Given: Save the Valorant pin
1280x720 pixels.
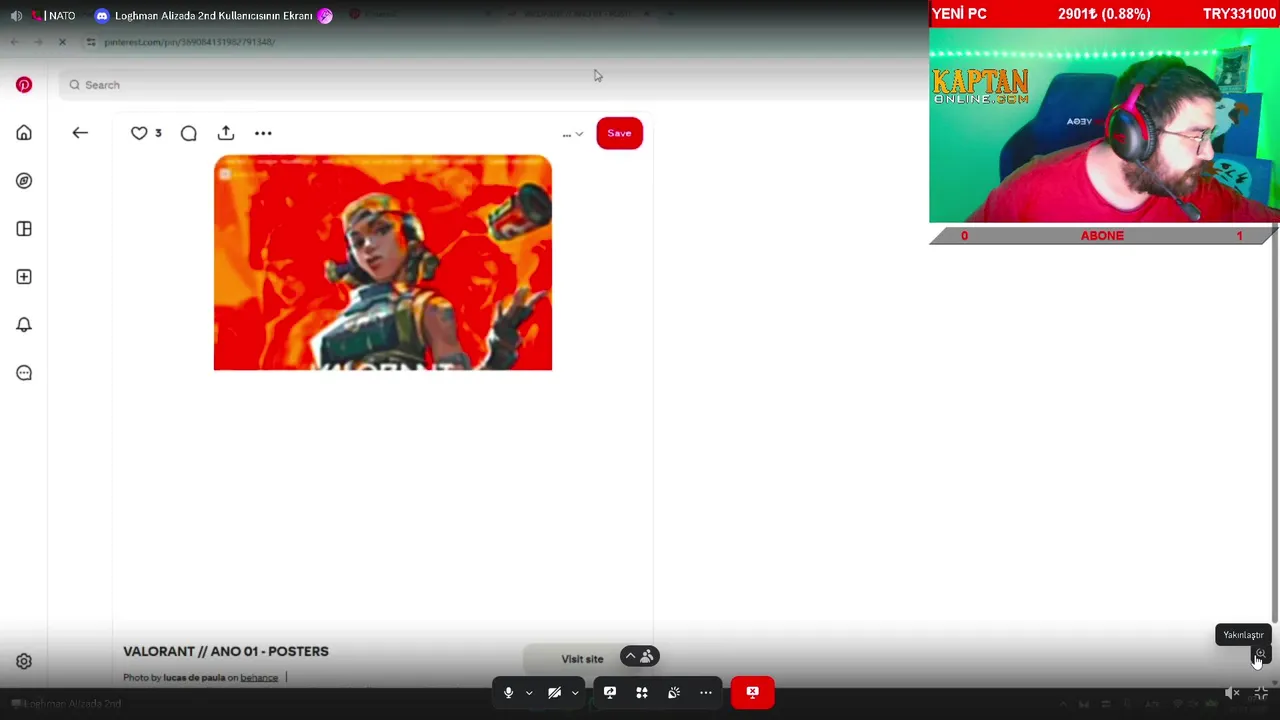Looking at the screenshot, I should 619,133.
